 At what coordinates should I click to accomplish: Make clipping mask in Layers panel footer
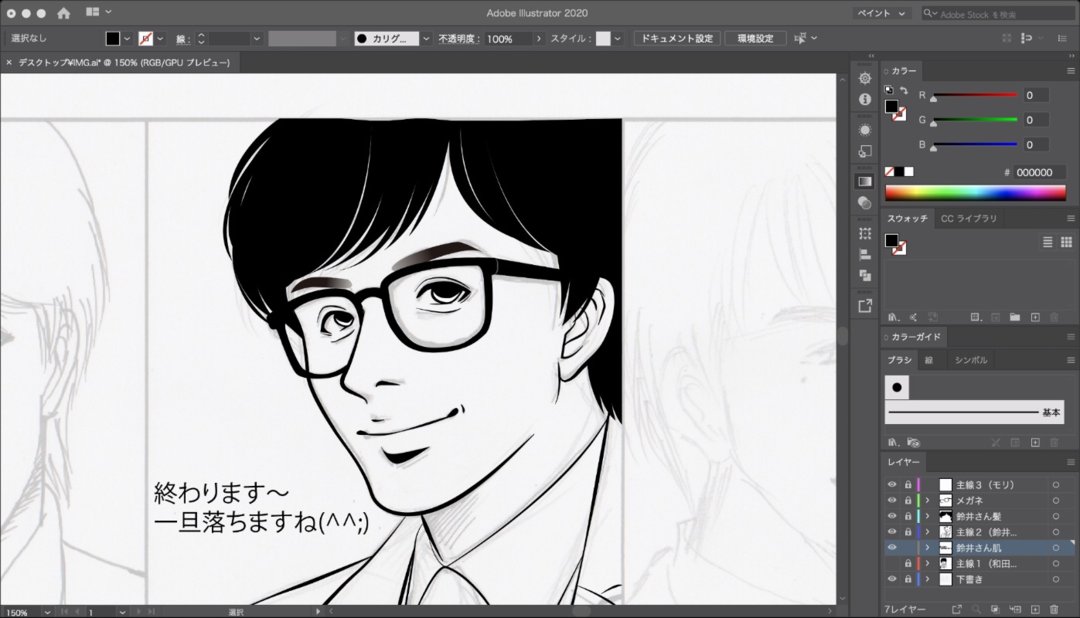995,610
